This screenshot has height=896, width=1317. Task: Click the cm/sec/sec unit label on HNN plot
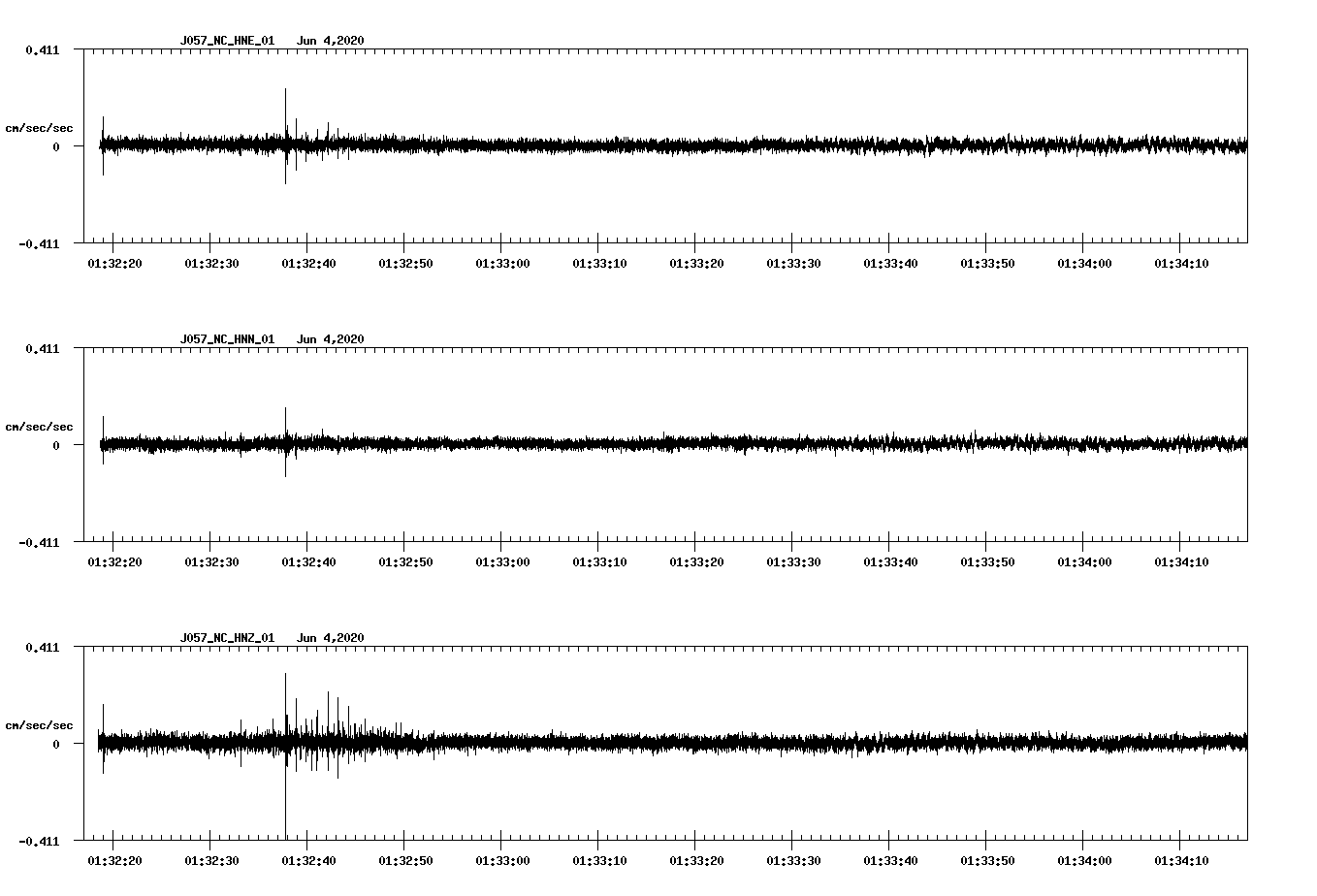point(39,427)
